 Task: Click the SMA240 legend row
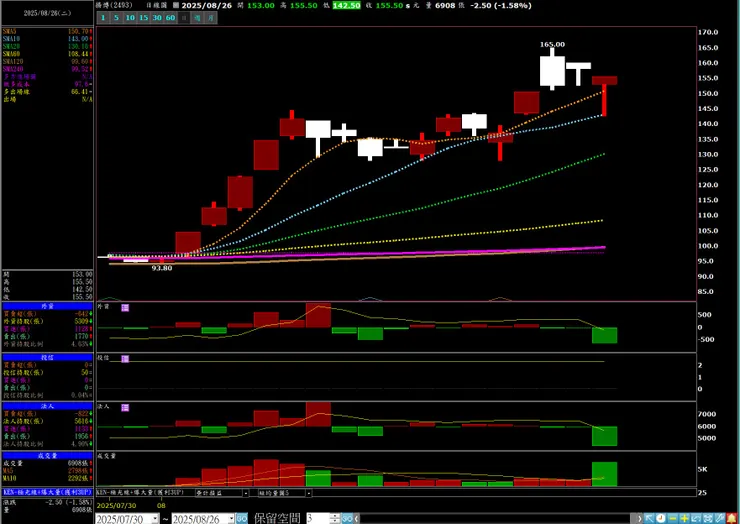tap(47, 69)
